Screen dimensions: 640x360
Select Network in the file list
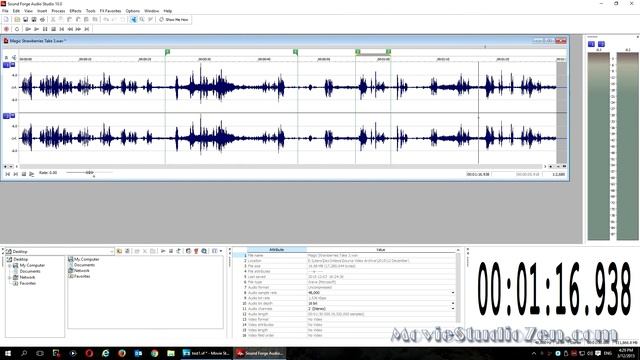(x=81, y=271)
